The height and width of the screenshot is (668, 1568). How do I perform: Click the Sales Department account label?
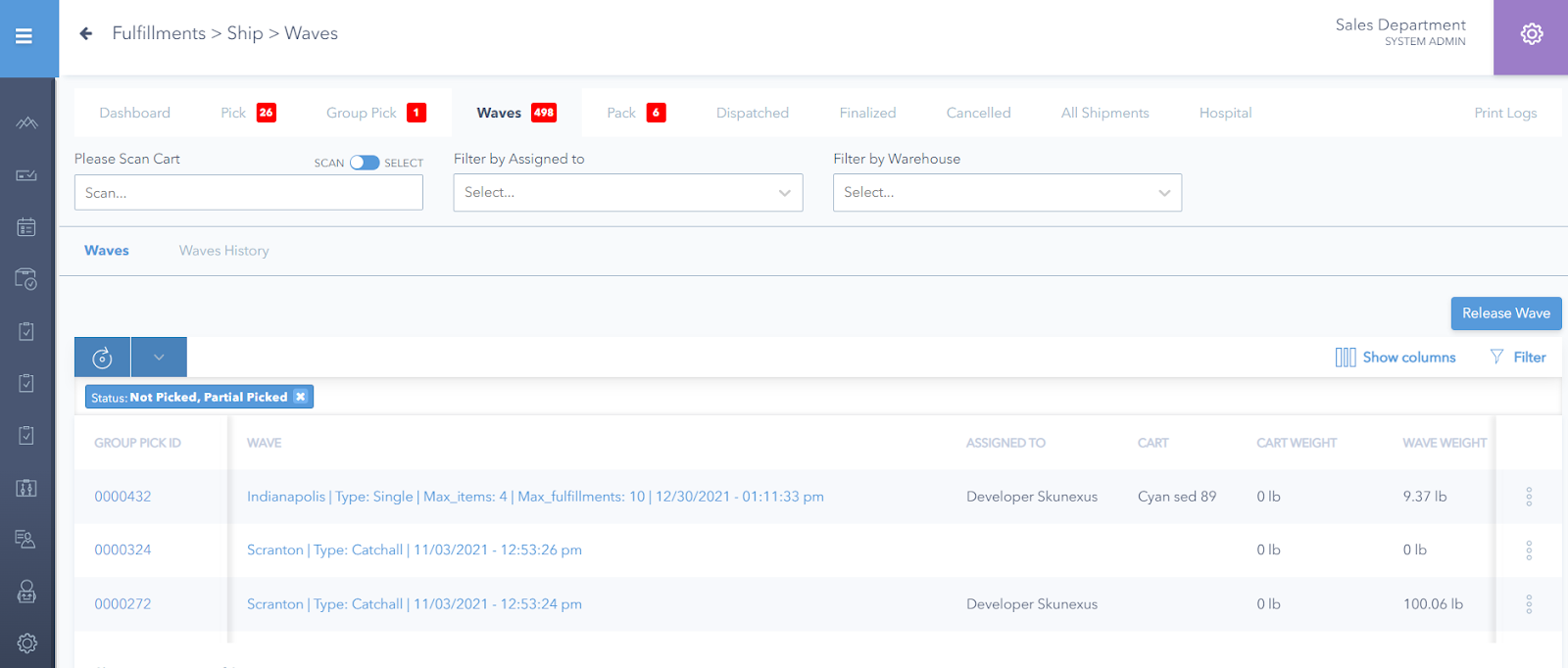[1400, 25]
